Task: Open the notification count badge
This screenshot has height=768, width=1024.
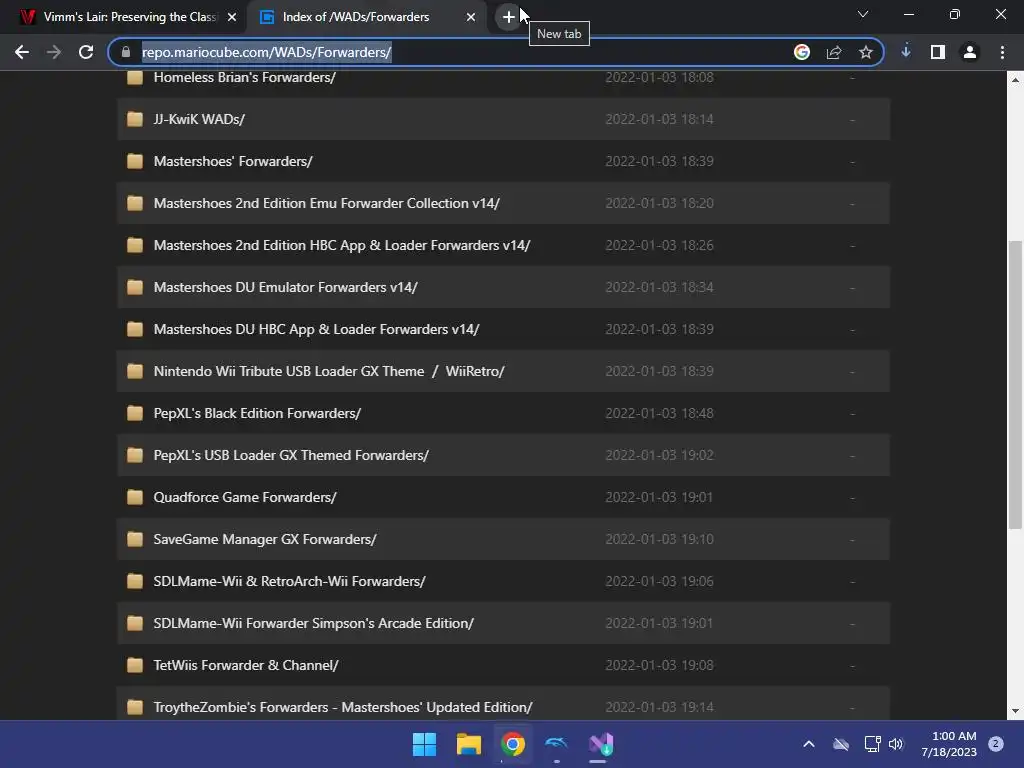Action: coord(996,744)
